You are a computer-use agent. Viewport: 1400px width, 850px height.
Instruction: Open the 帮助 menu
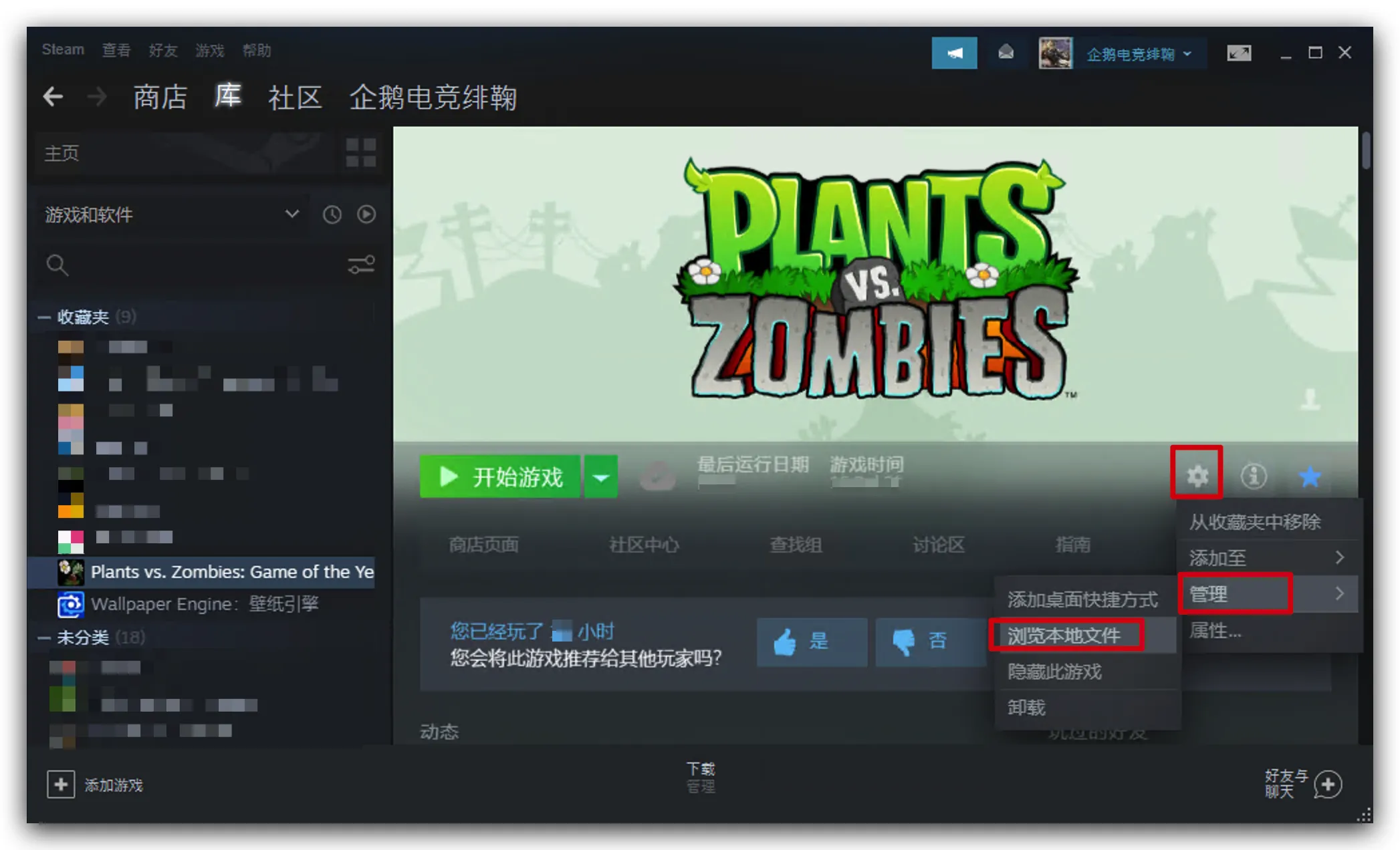257,50
